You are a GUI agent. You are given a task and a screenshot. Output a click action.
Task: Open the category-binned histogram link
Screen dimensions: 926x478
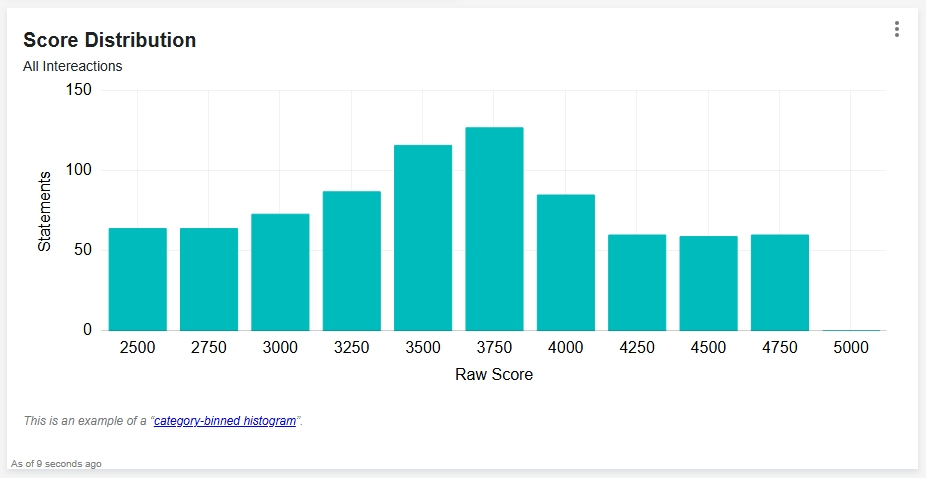click(224, 421)
